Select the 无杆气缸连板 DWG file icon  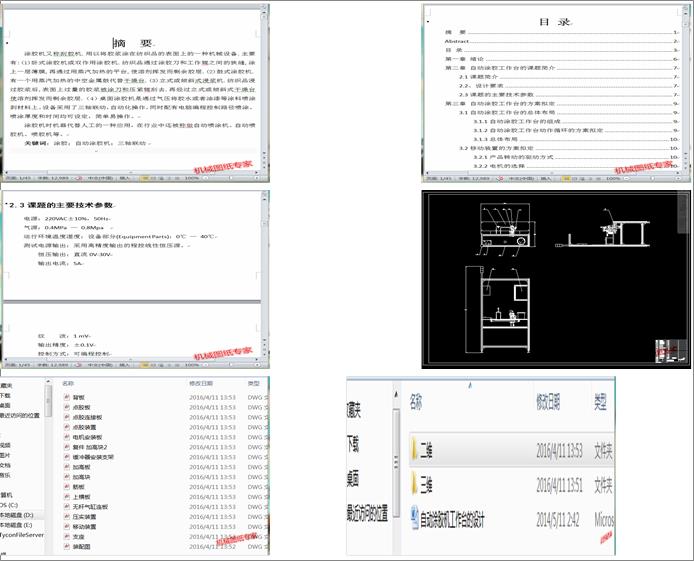click(67, 507)
